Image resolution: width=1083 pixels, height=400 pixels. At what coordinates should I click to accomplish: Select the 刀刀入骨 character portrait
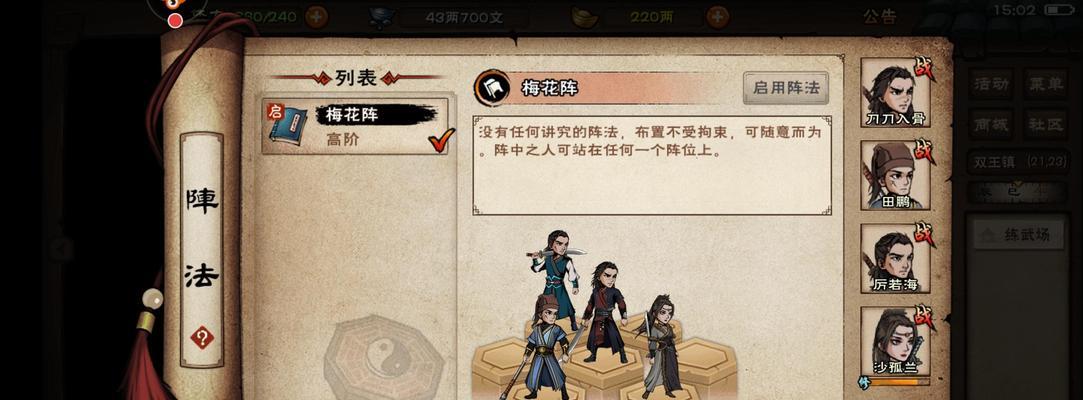click(x=894, y=93)
